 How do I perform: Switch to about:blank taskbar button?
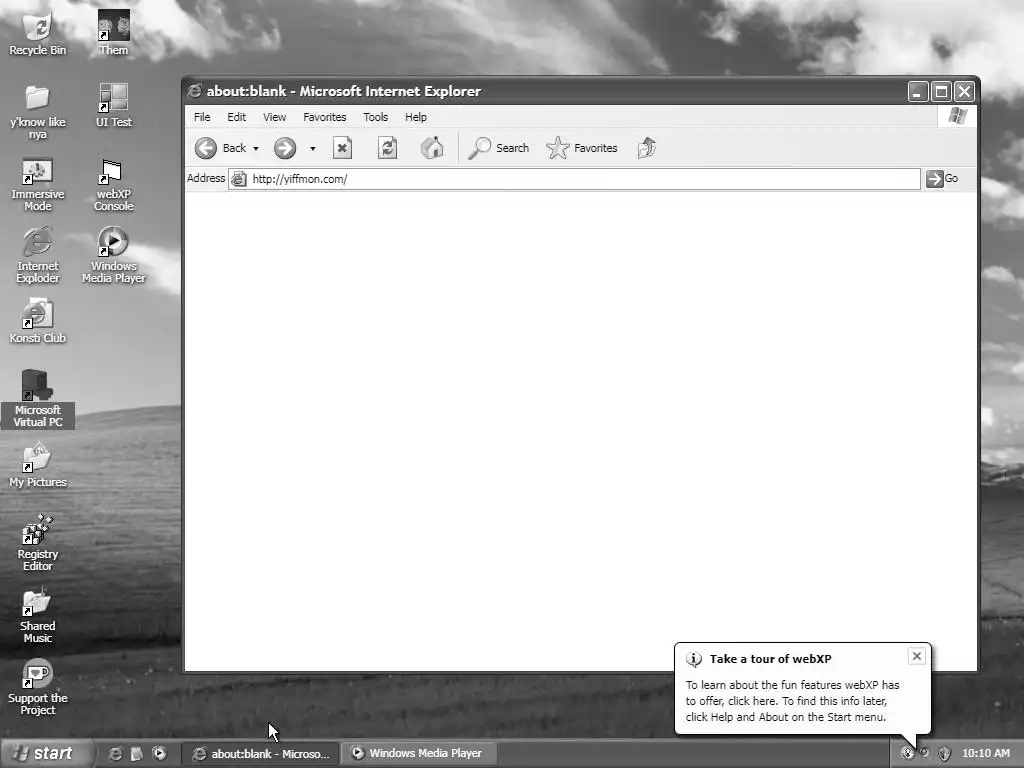pyautogui.click(x=260, y=754)
